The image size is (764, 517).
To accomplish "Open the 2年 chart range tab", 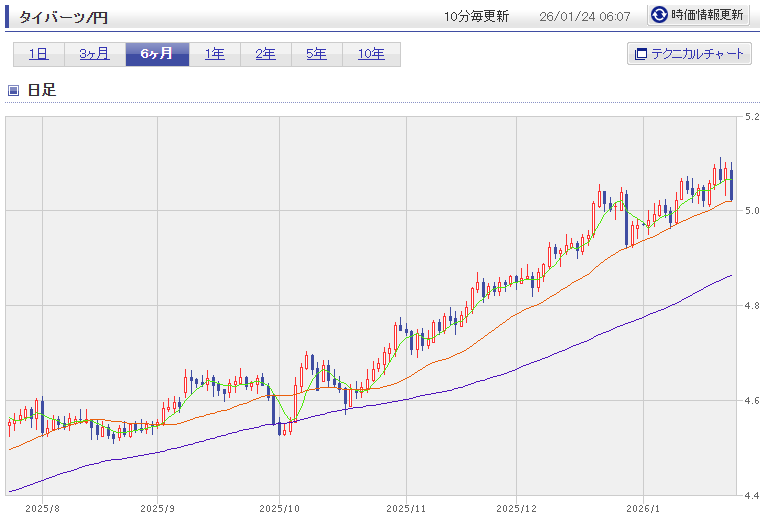I will 265,54.
